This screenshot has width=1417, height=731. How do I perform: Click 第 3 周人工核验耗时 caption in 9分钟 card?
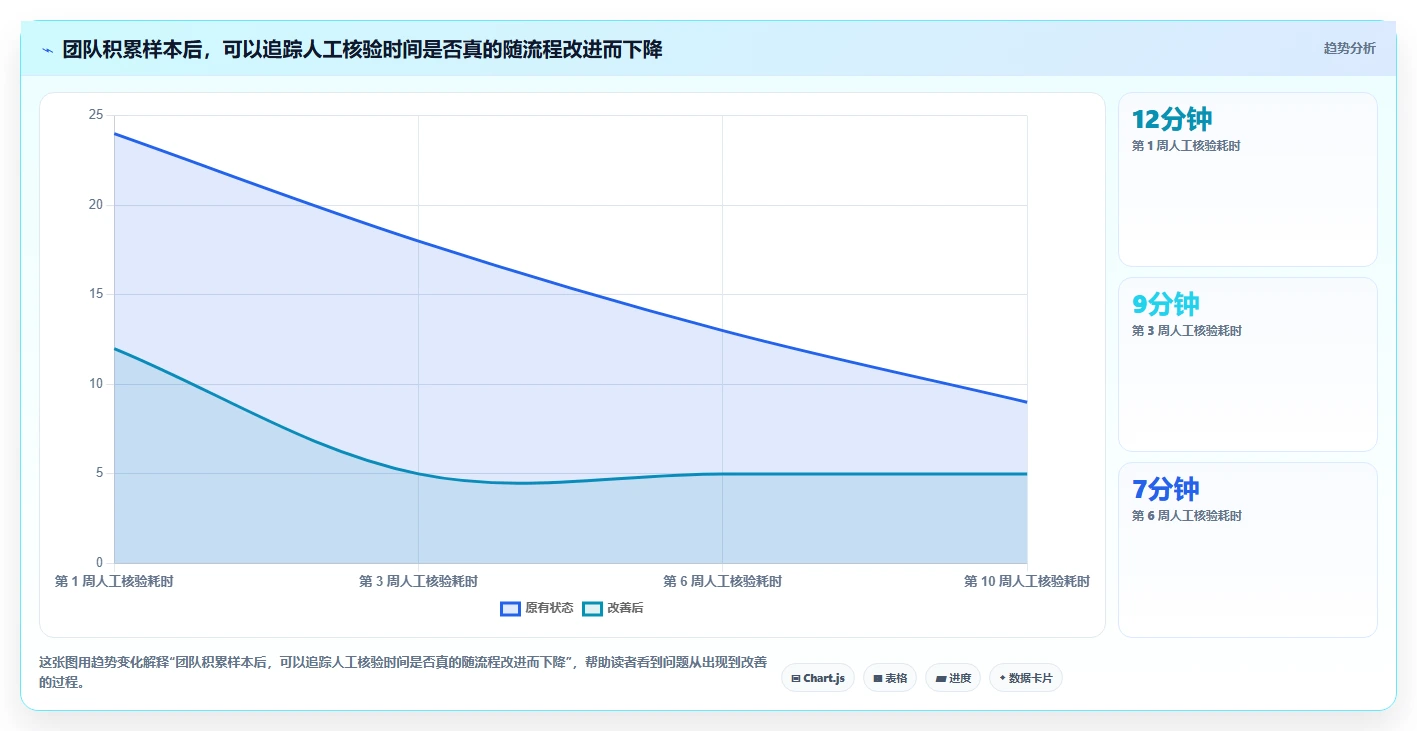coord(1186,331)
